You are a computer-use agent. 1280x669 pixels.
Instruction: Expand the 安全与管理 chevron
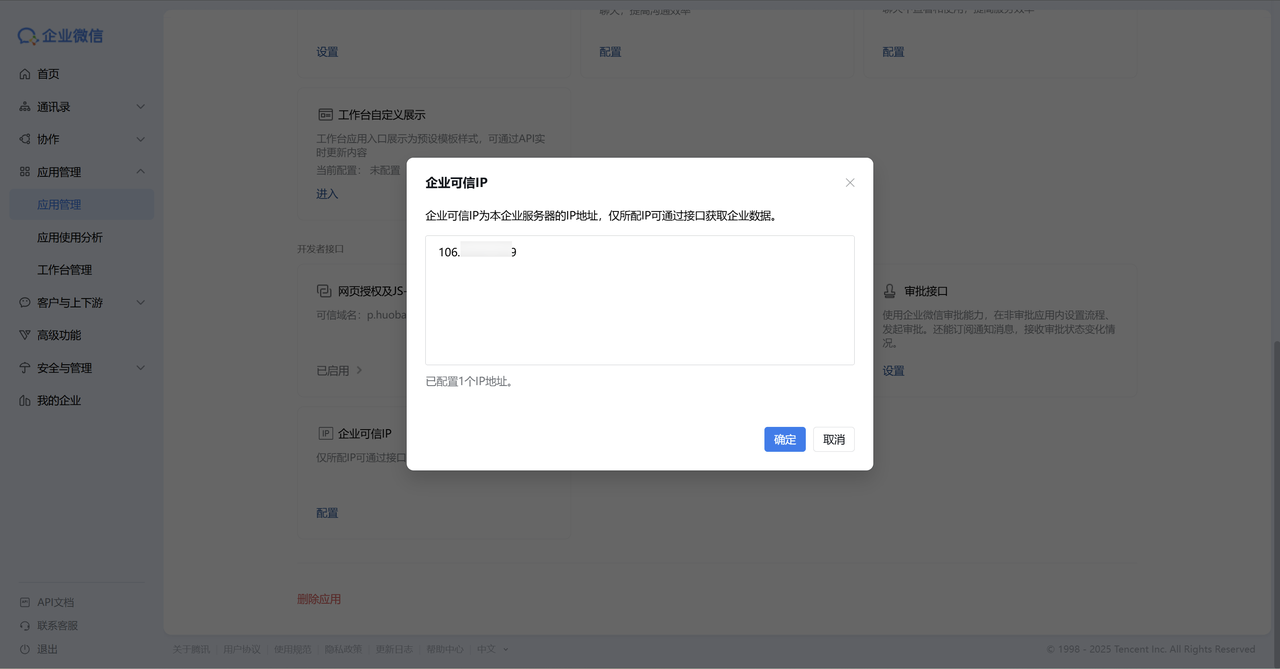point(140,368)
